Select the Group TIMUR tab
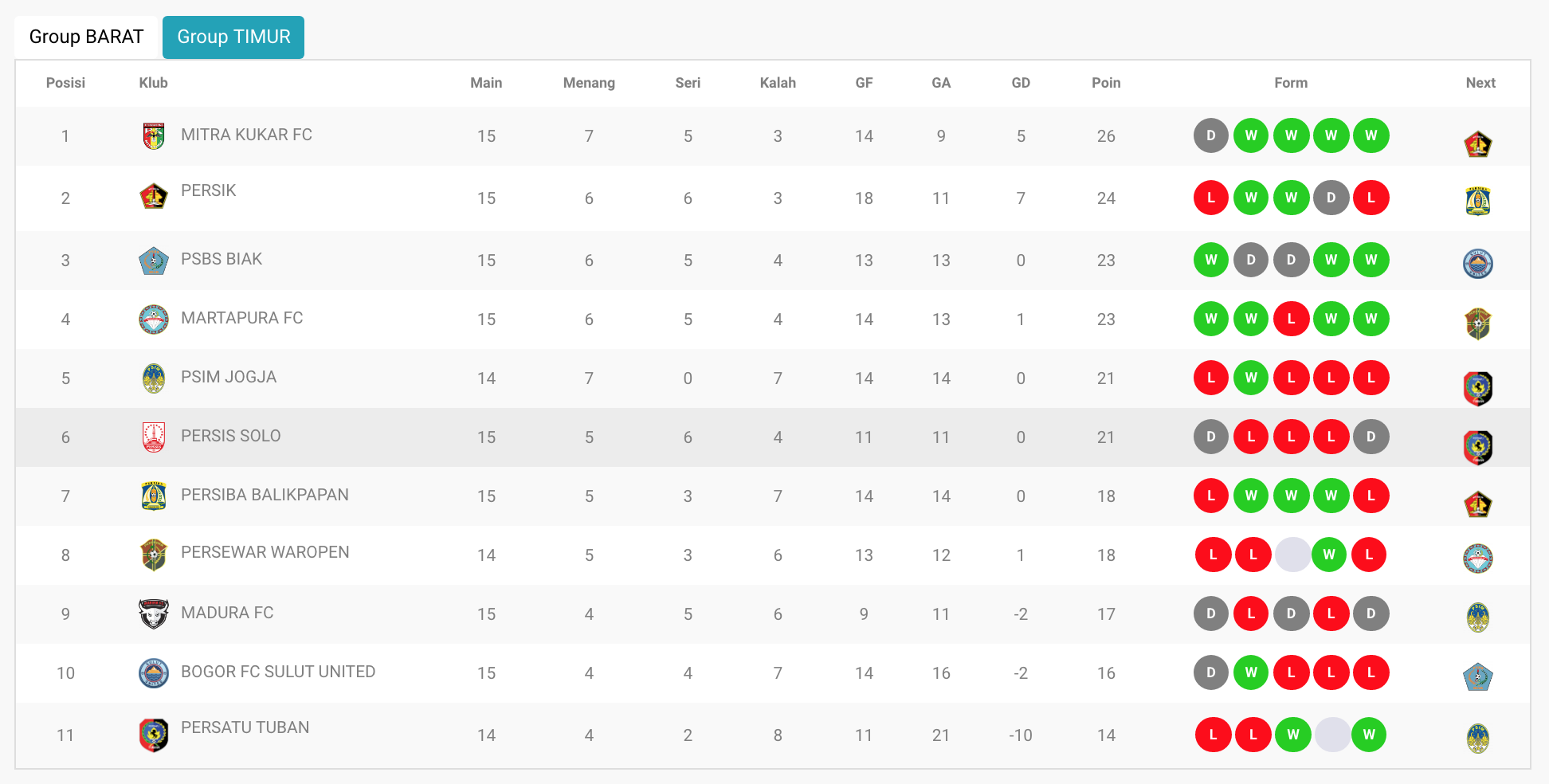 [x=233, y=37]
